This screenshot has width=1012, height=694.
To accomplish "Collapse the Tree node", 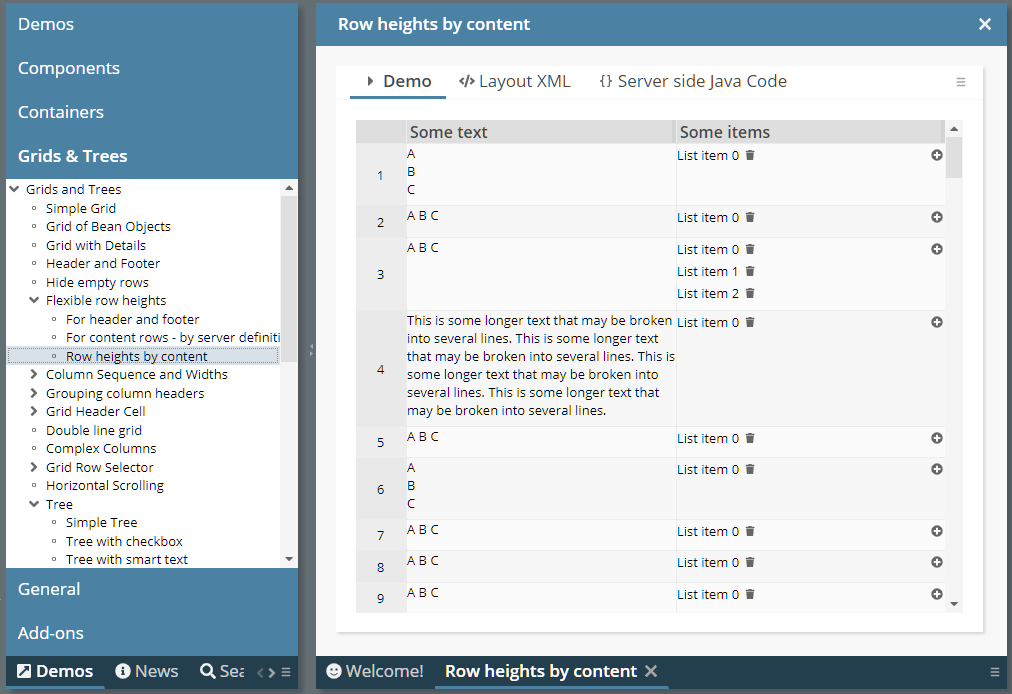I will tap(34, 505).
